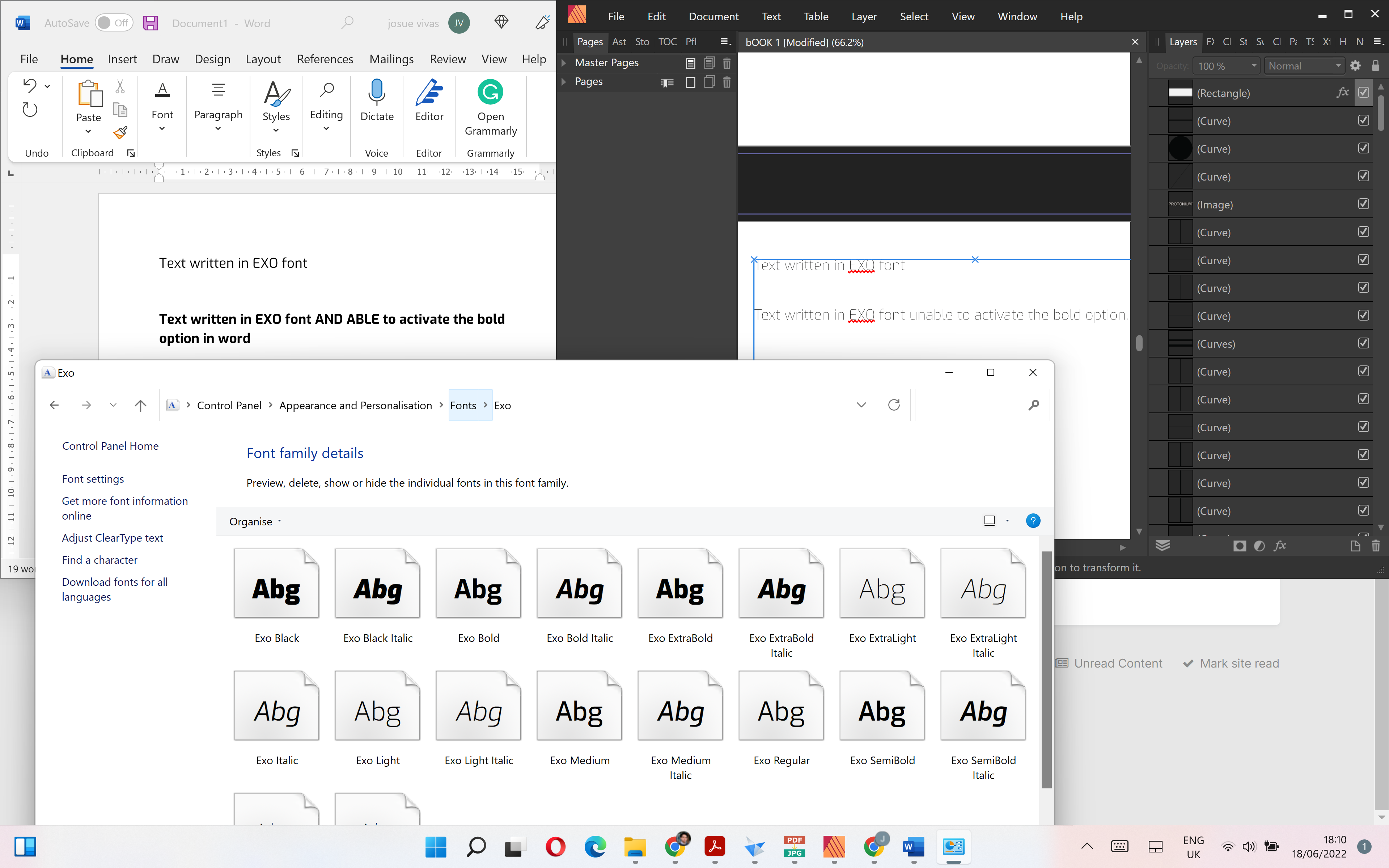Go up one level in Fonts explorer
The width and height of the screenshot is (1389, 868).
click(140, 405)
